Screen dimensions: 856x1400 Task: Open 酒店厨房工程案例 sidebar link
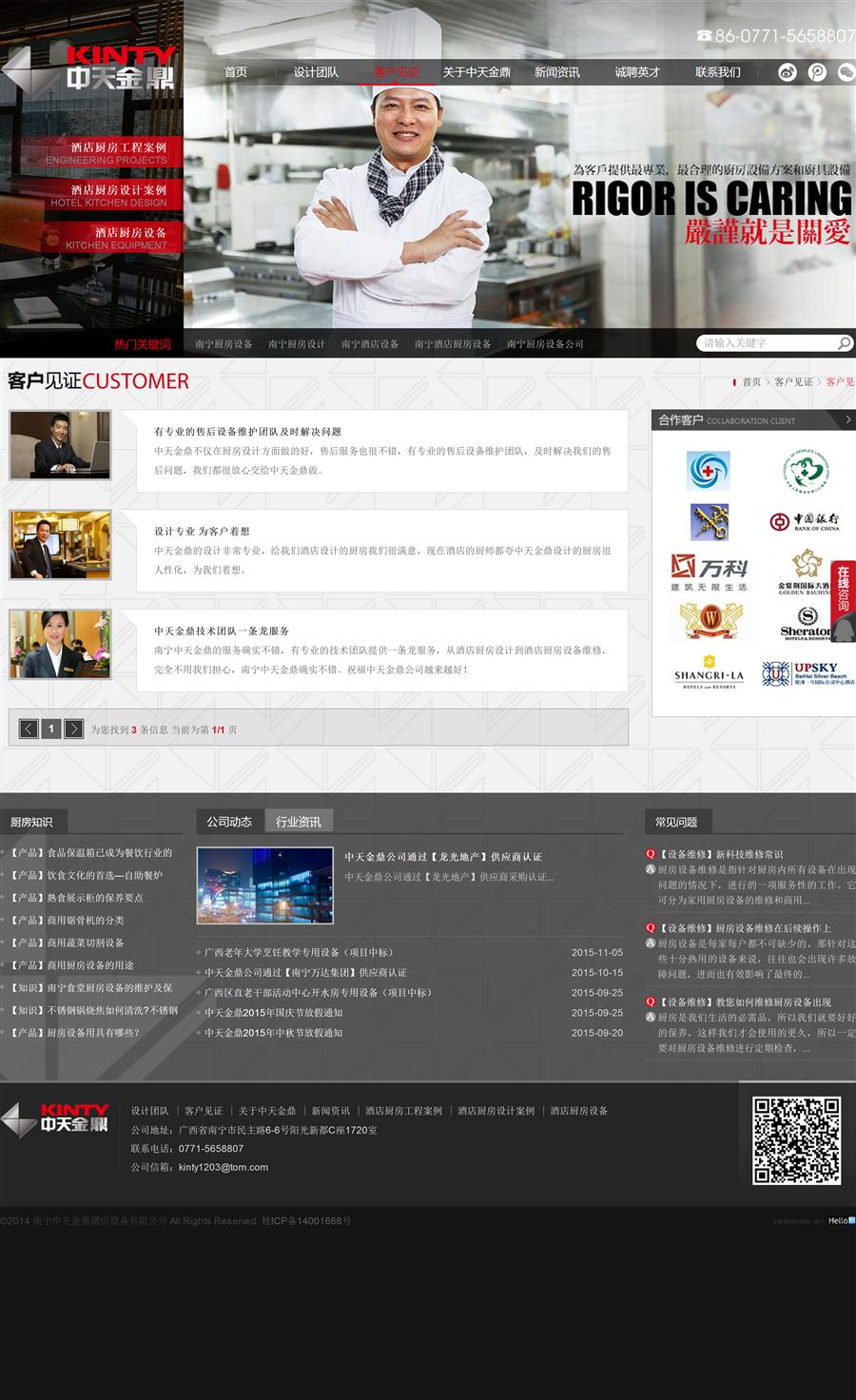click(118, 147)
